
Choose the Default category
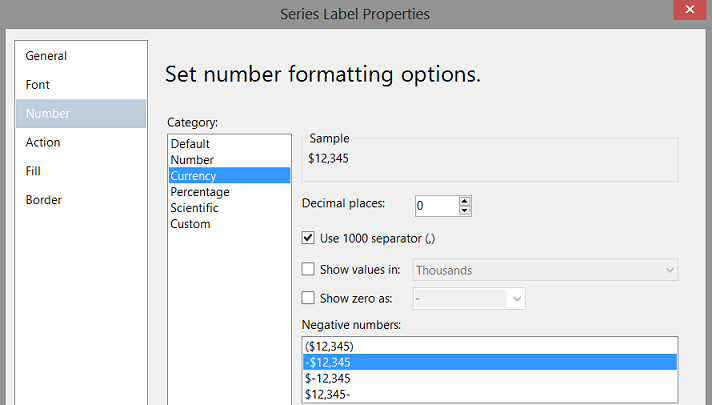coord(190,144)
